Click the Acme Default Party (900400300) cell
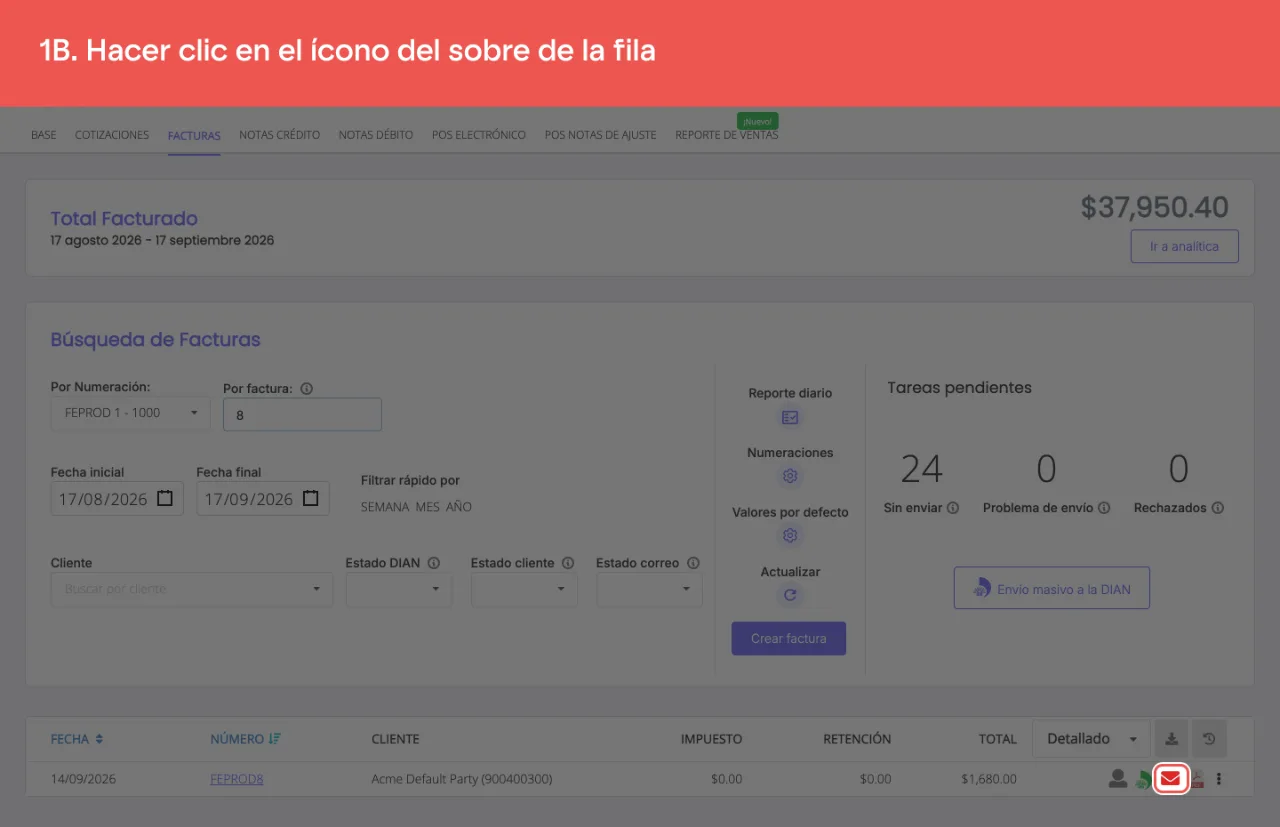1280x827 pixels. tap(462, 779)
